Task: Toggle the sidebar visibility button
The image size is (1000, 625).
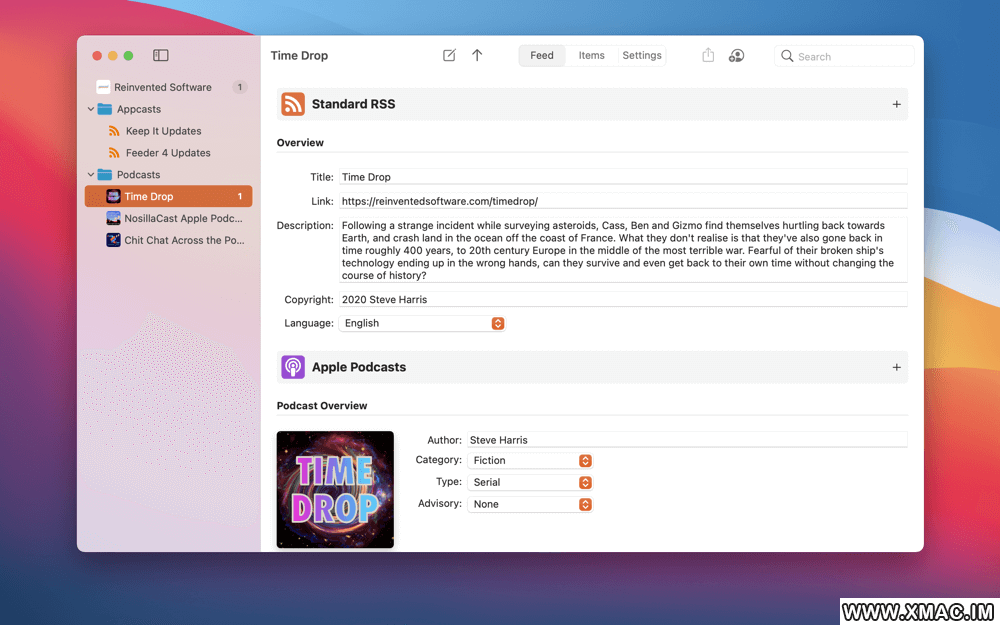Action: 160,56
